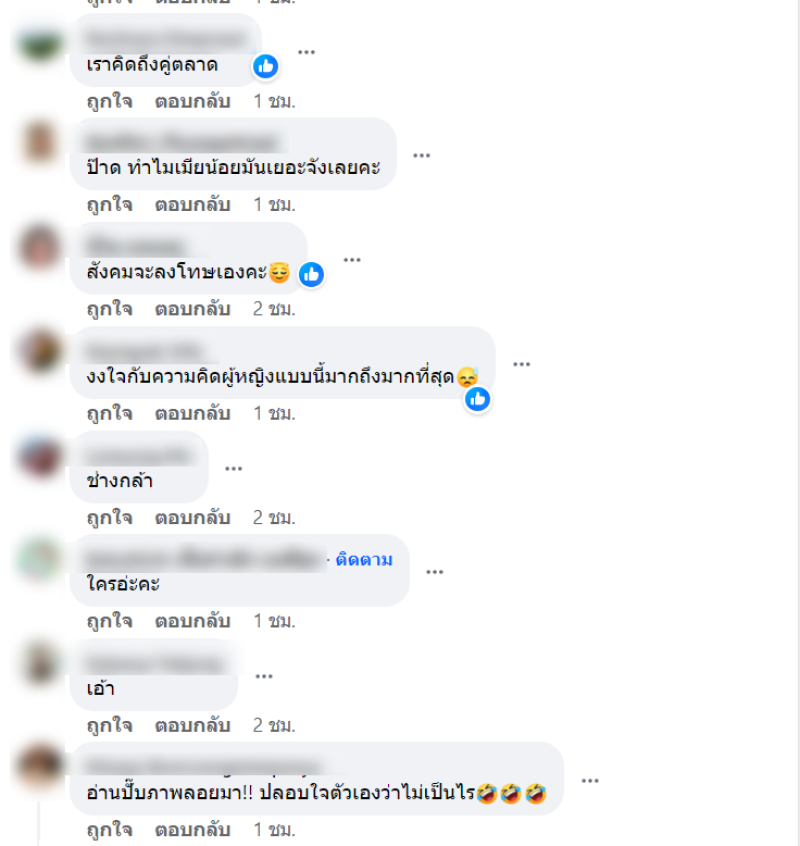This screenshot has height=846, width=800.
Task: Open avatar of เราคิดถึงคู่ตลาด commenter
Action: point(40,43)
